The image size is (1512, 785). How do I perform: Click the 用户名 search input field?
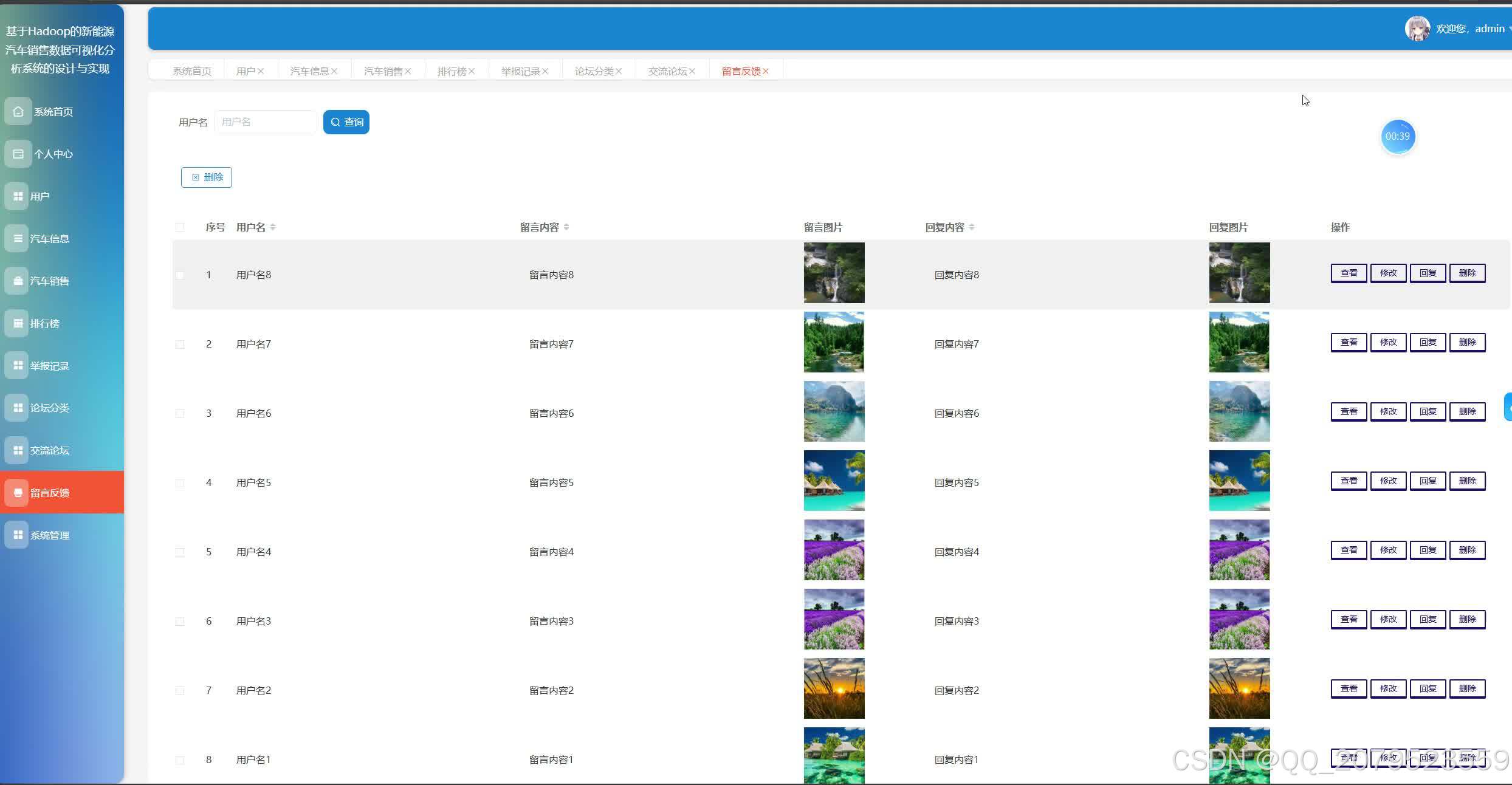tap(265, 122)
